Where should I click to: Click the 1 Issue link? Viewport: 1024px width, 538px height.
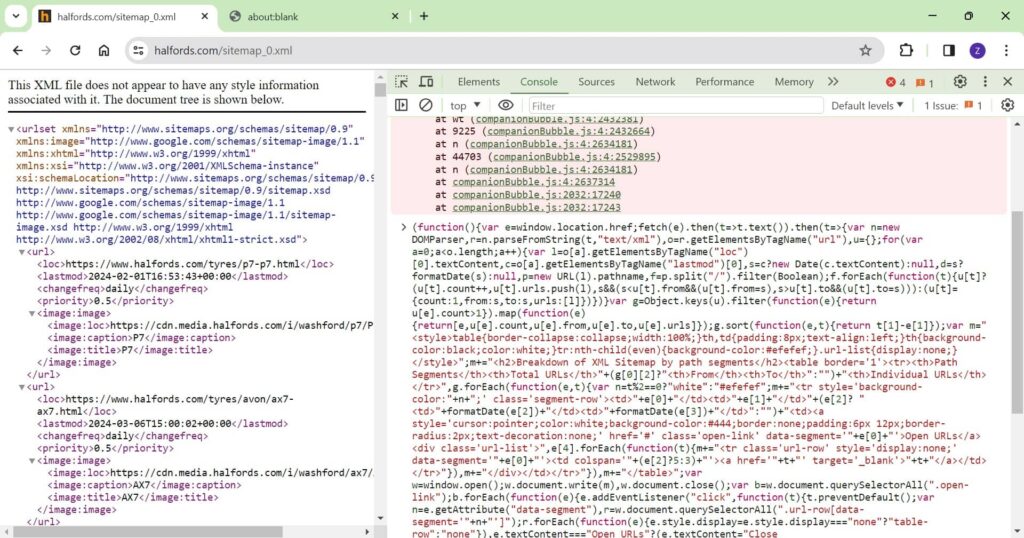click(x=953, y=105)
